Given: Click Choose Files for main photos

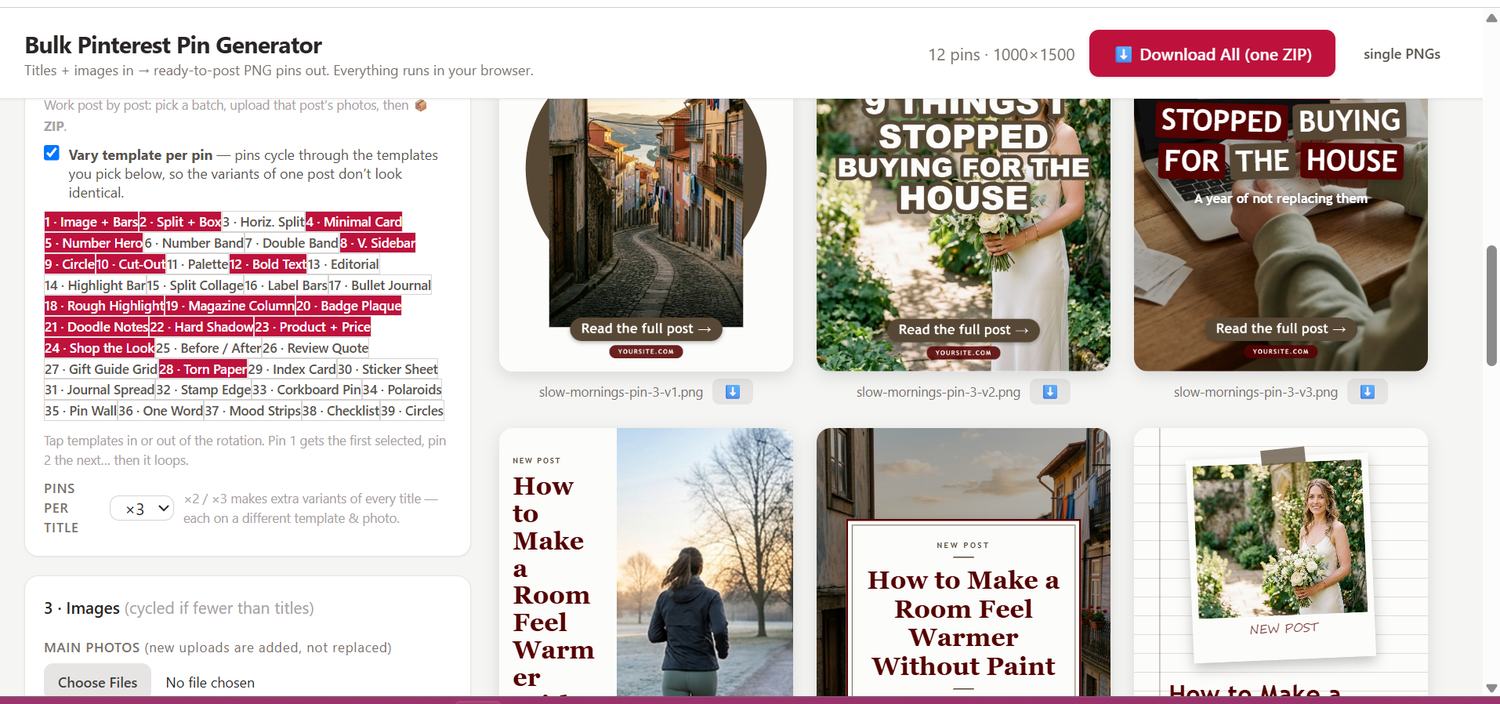Looking at the screenshot, I should click(97, 682).
